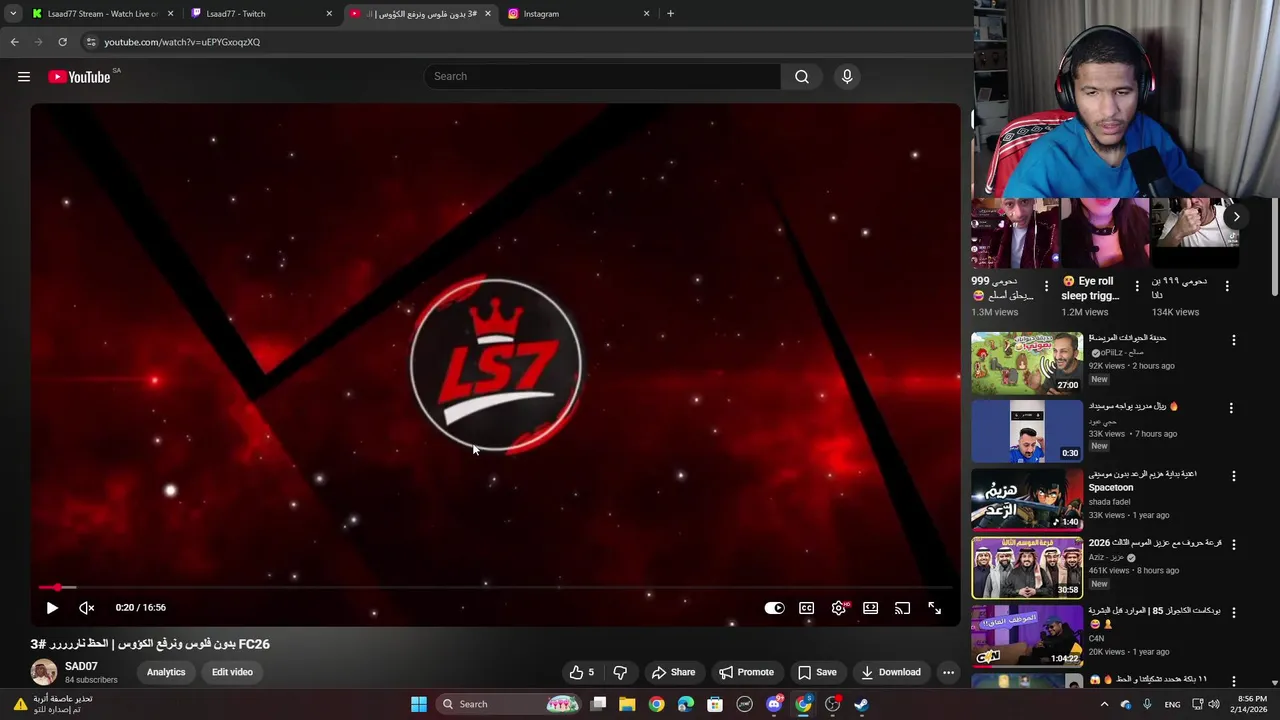Save the video to a playlist
1280x720 pixels.
[817, 672]
